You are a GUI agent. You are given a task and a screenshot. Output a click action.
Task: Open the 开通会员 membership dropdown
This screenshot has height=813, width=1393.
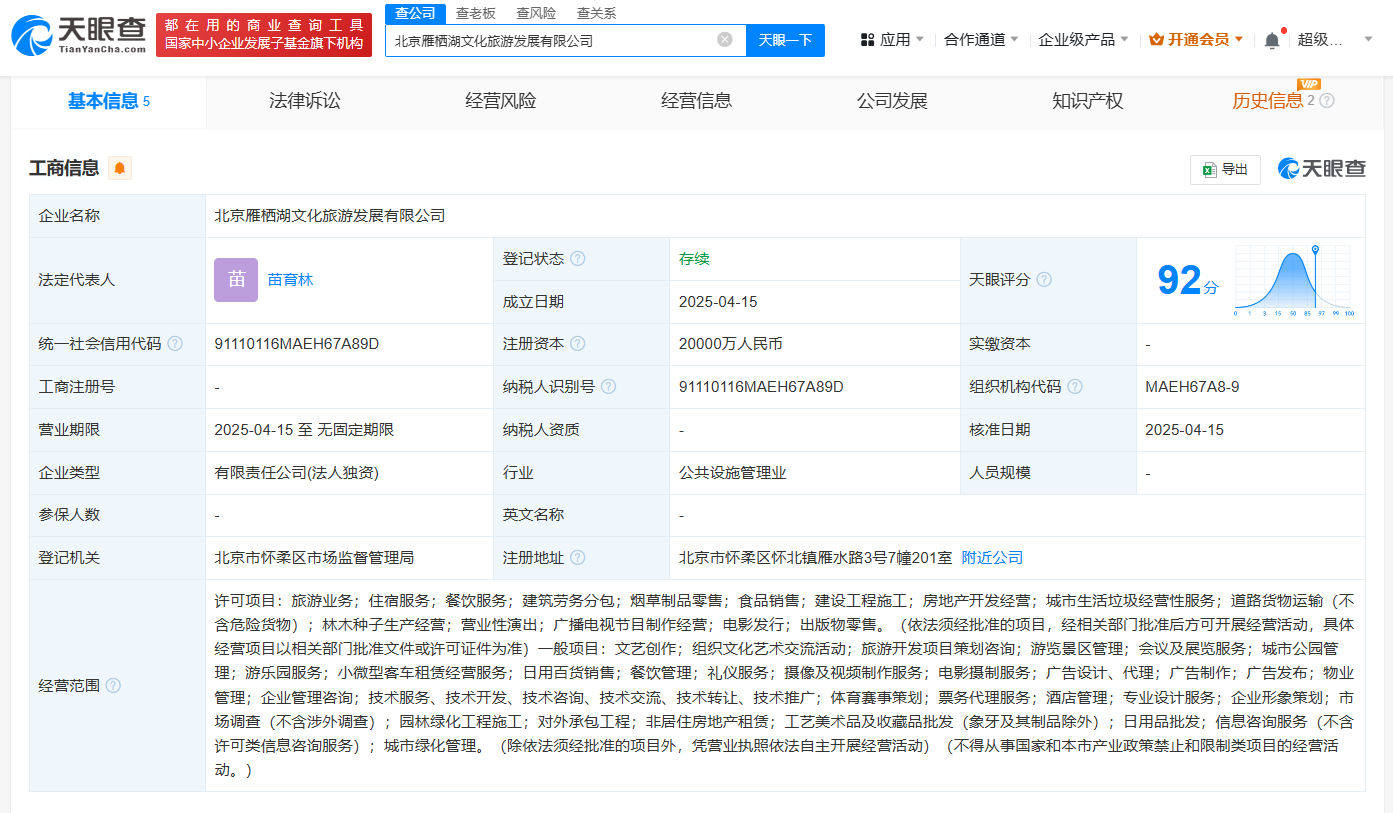pos(1197,40)
